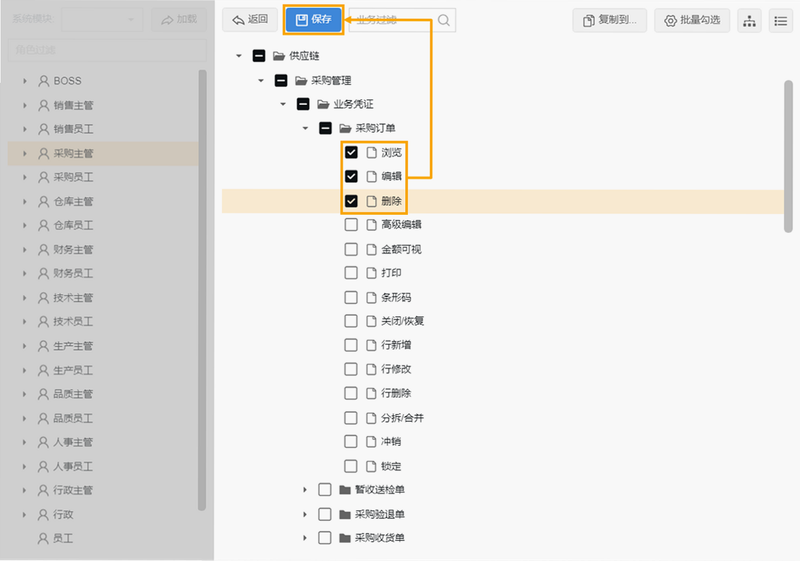Image resolution: width=800 pixels, height=561 pixels.
Task: Expand the 暂收送检单 tree node
Action: coord(305,490)
